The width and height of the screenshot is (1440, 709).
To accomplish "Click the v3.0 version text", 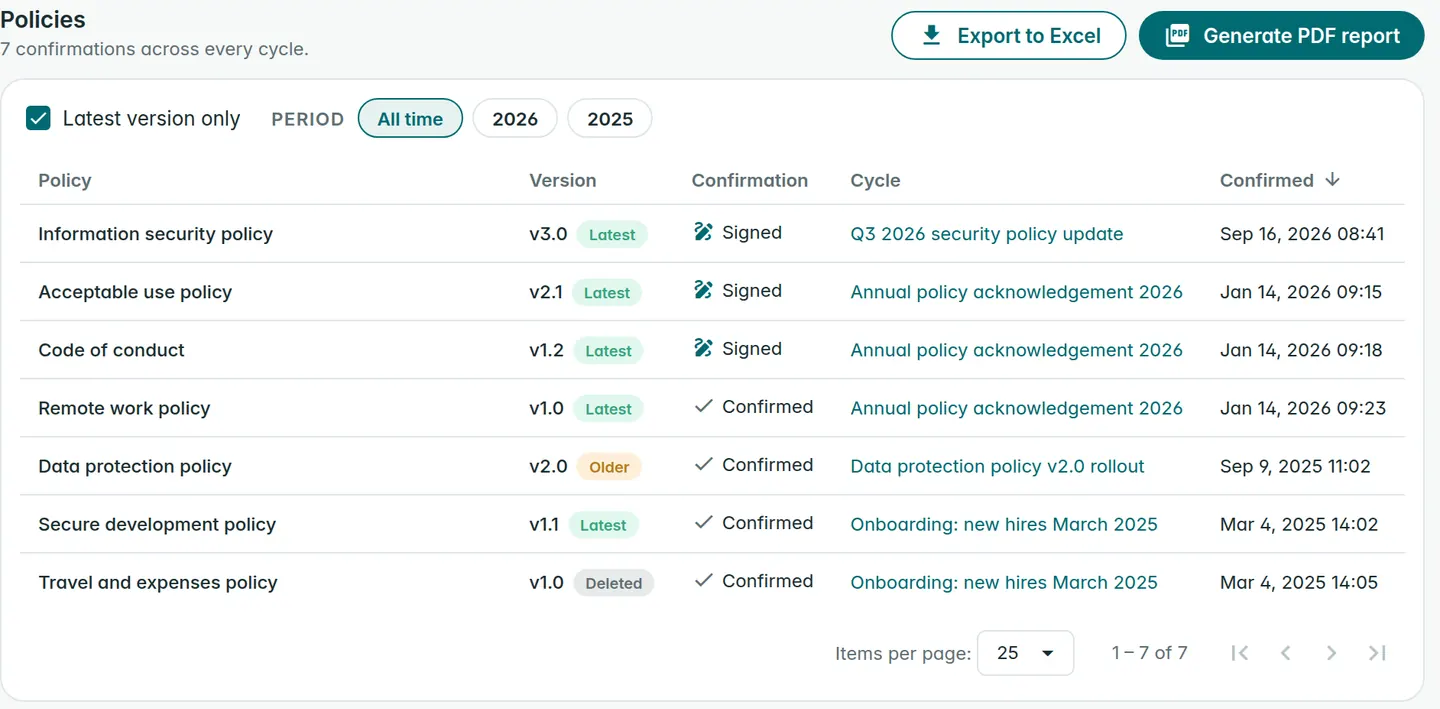I will coord(548,234).
